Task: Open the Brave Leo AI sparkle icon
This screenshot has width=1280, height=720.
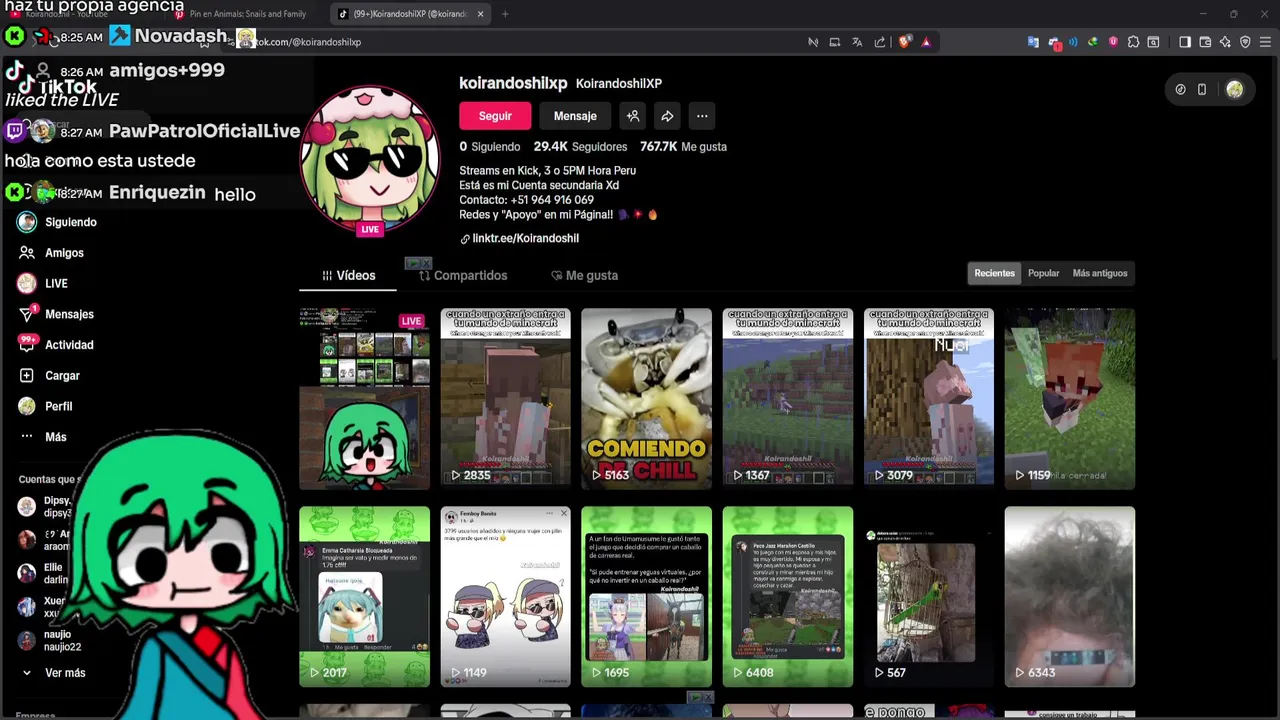Action: tap(1225, 42)
